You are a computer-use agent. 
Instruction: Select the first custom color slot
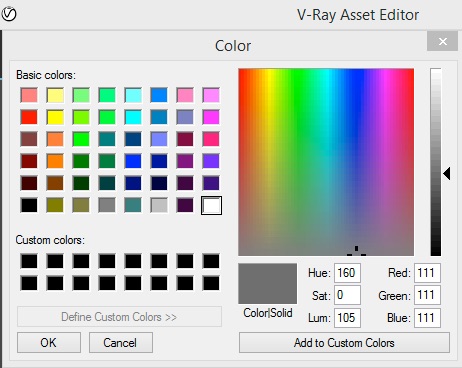point(29,261)
